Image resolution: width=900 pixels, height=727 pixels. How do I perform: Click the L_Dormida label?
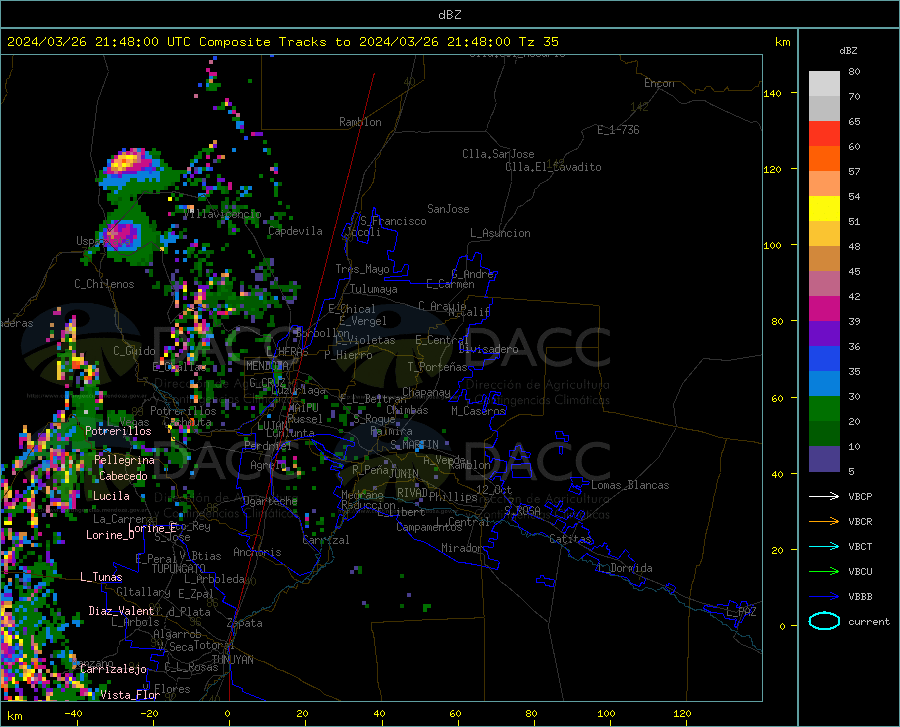pyautogui.click(x=625, y=568)
